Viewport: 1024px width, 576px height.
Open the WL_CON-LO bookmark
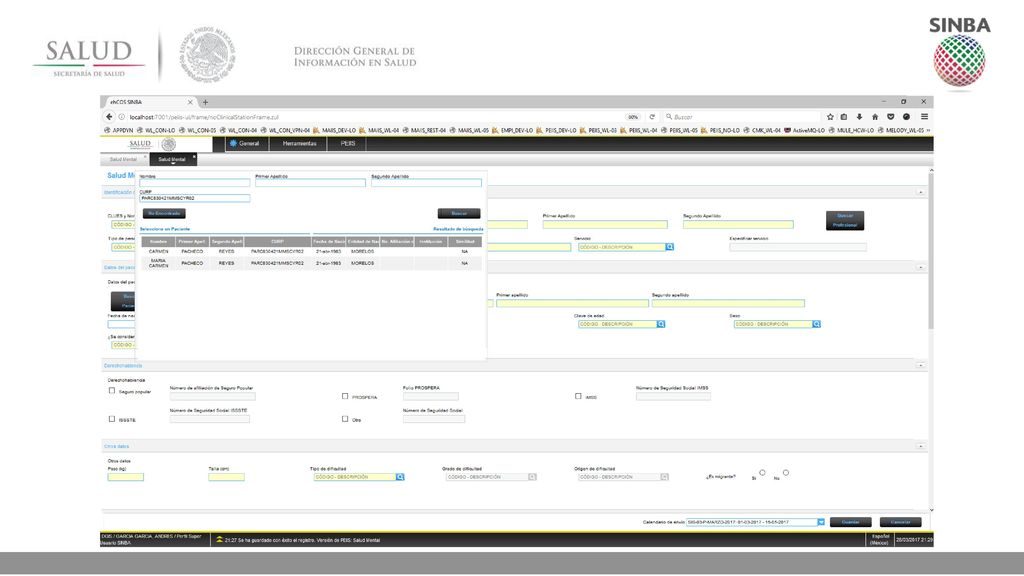tap(155, 131)
